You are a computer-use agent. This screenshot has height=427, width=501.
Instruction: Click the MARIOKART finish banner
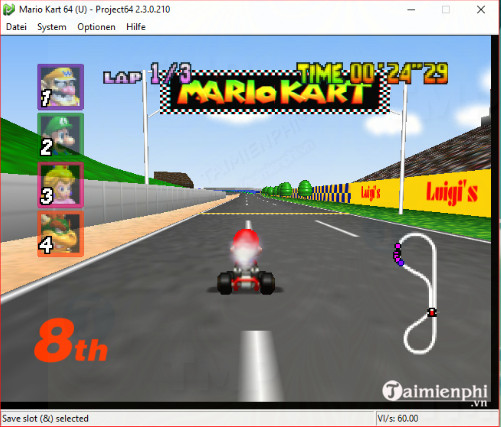coord(274,91)
